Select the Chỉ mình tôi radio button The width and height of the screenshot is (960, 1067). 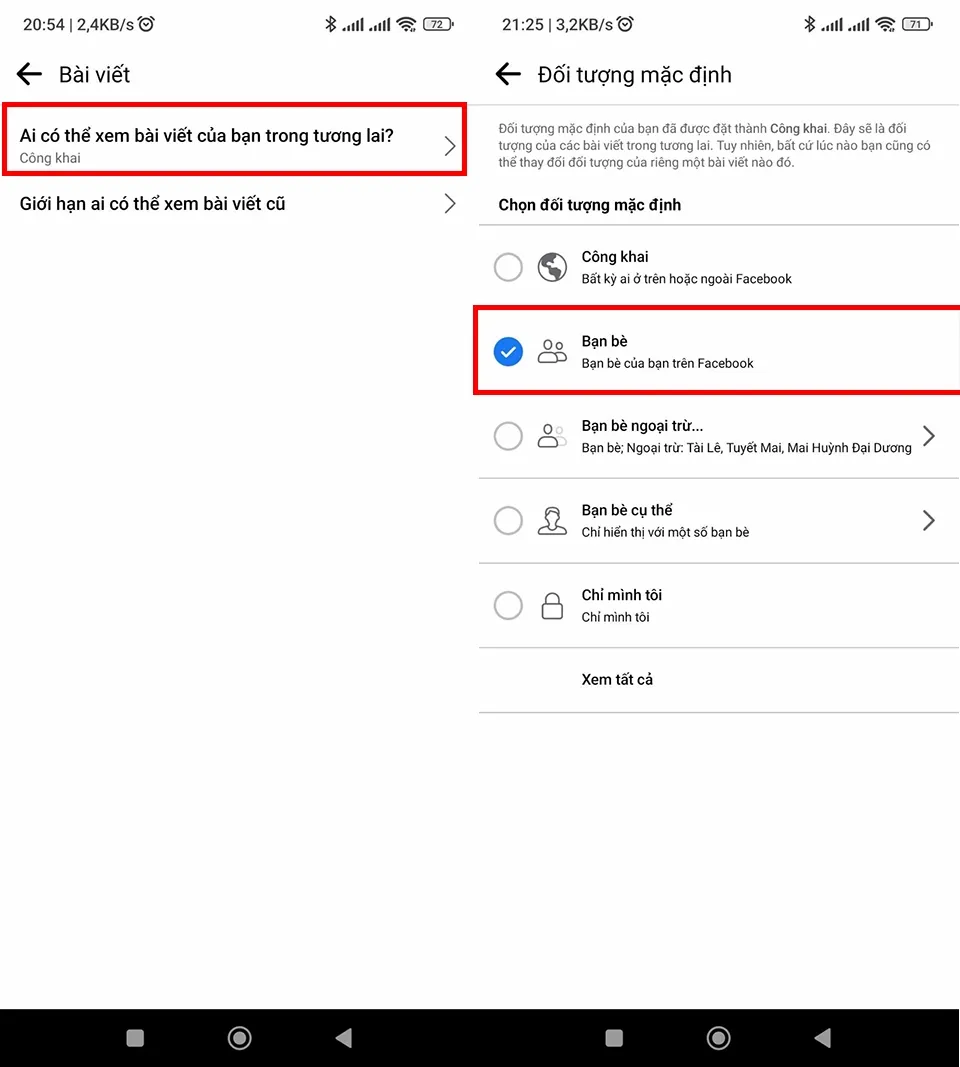(x=508, y=605)
